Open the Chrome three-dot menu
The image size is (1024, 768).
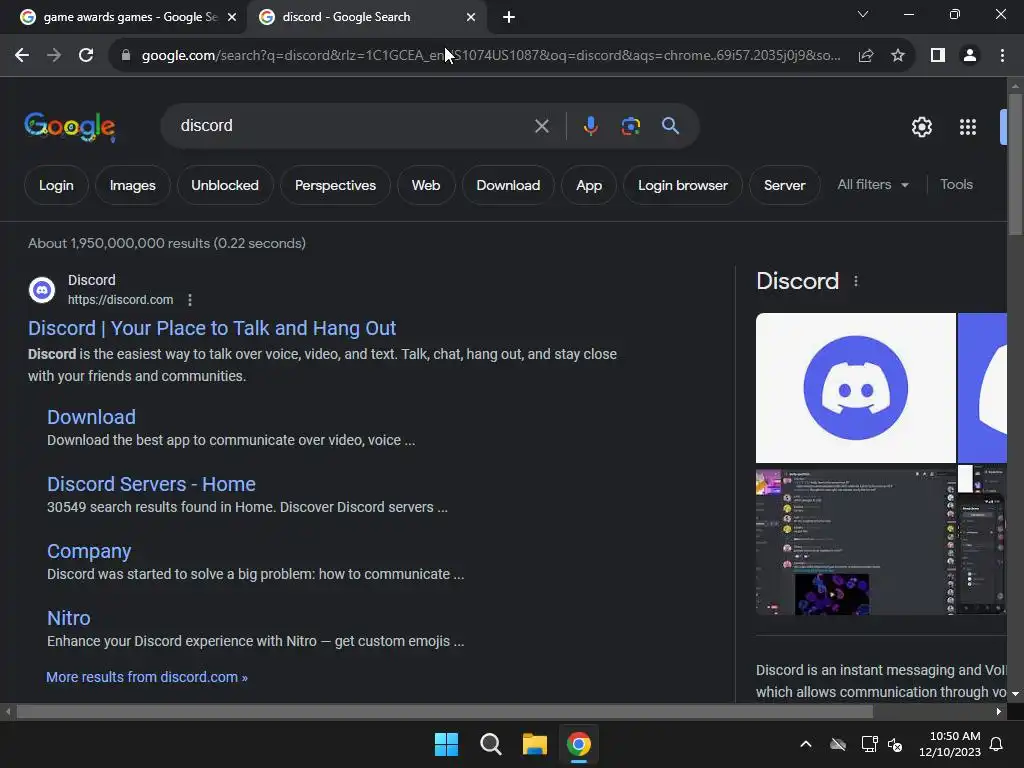(1002, 56)
